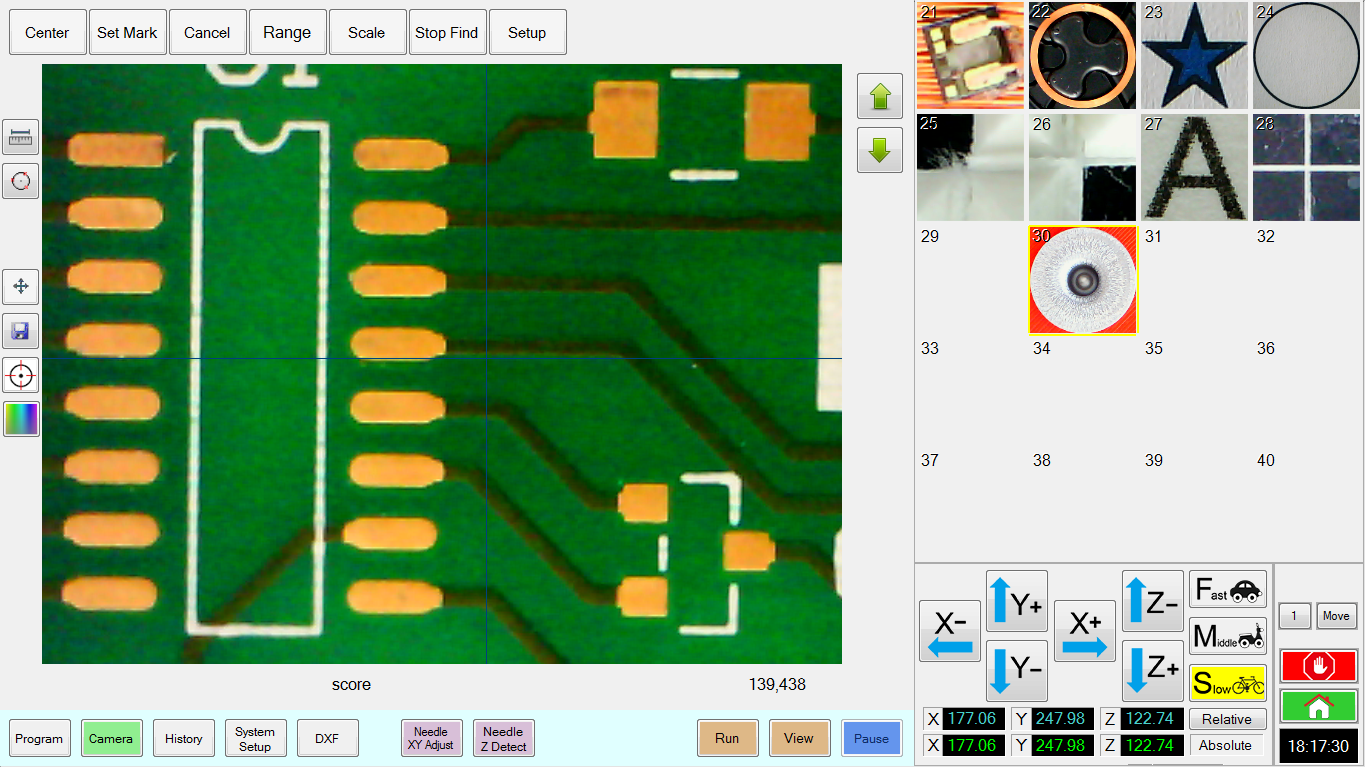Click the green home button
This screenshot has height=768, width=1366.
click(x=1318, y=706)
